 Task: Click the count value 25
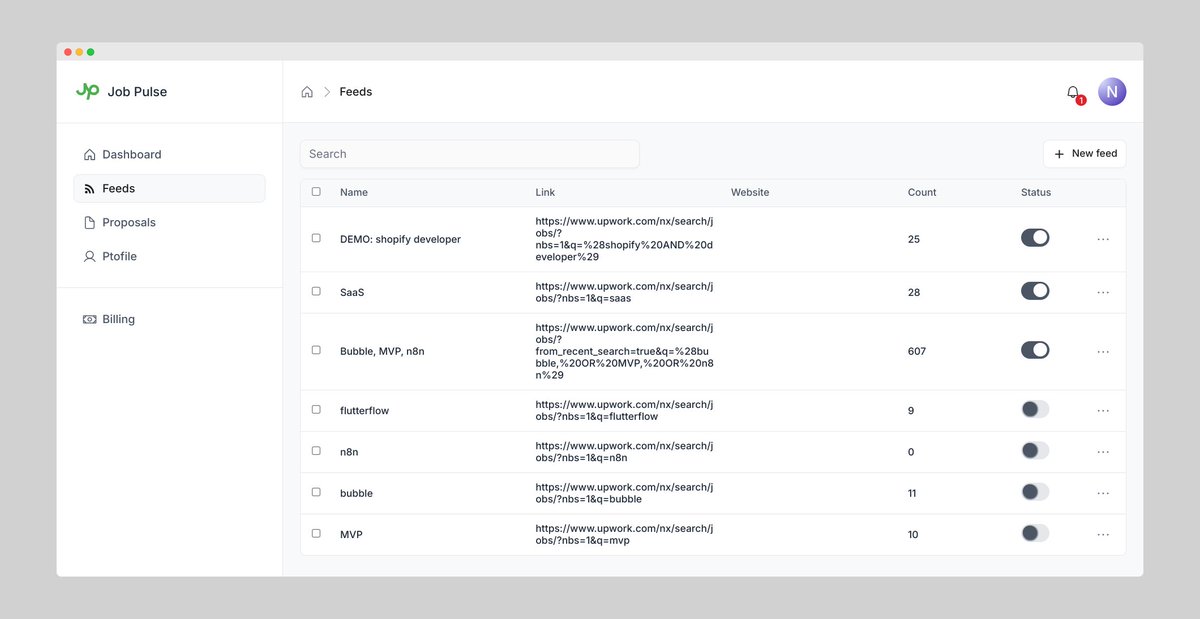(x=914, y=240)
